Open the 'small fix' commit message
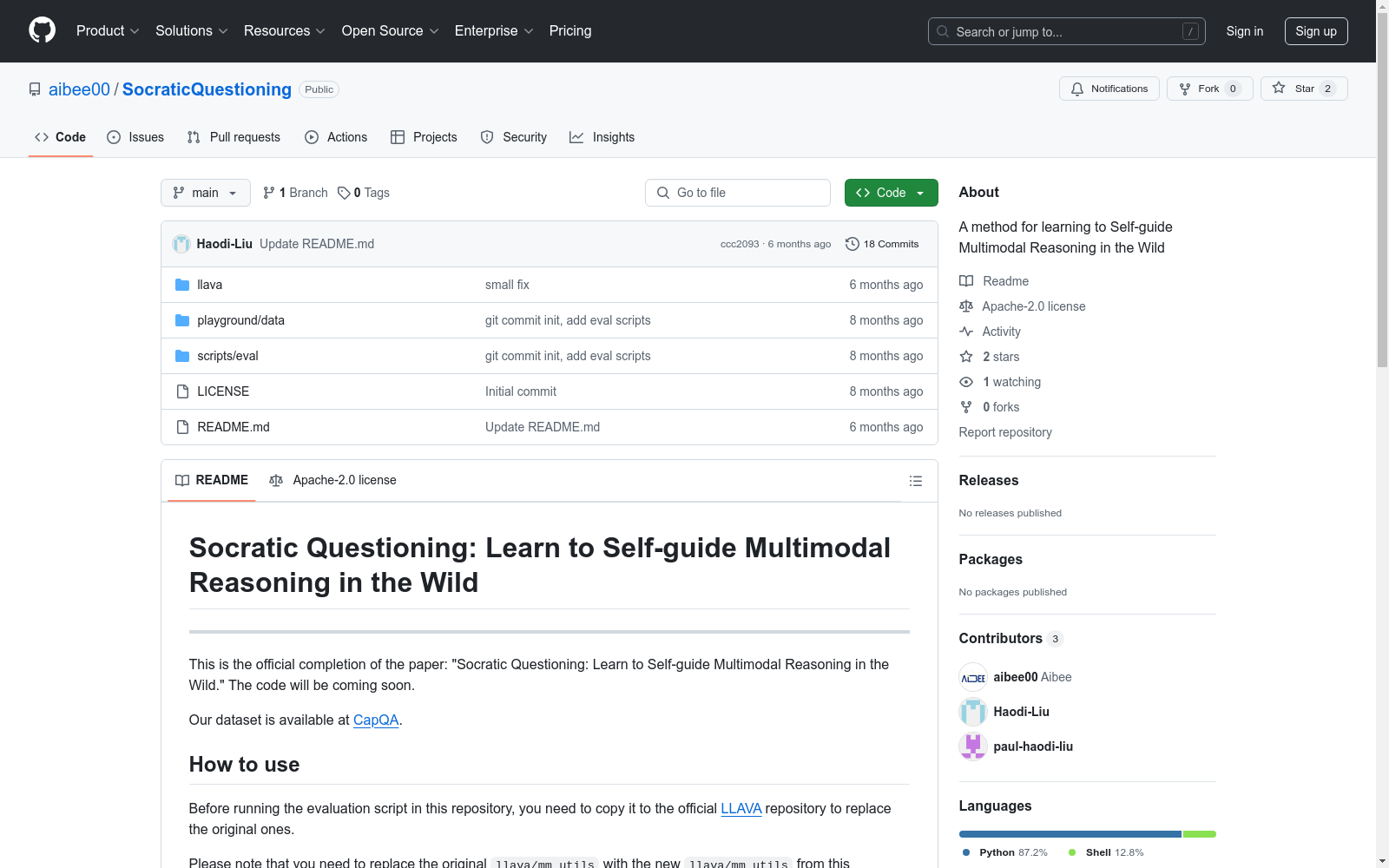This screenshot has width=1389, height=868. point(507,285)
